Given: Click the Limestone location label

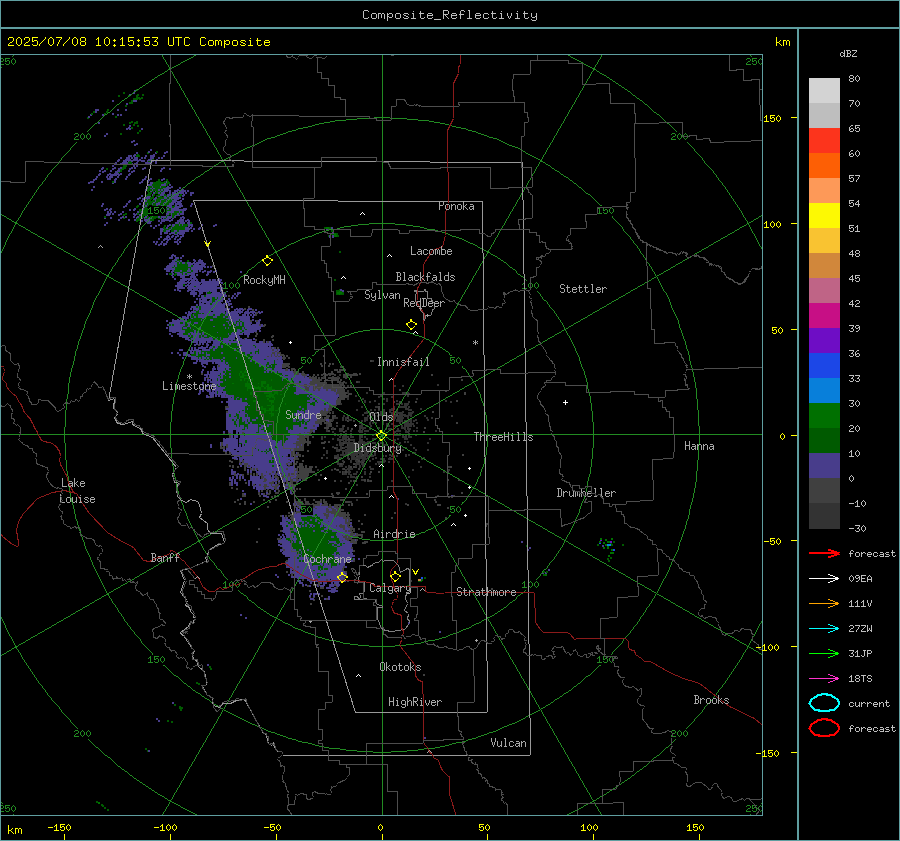Looking at the screenshot, I should pos(189,386).
